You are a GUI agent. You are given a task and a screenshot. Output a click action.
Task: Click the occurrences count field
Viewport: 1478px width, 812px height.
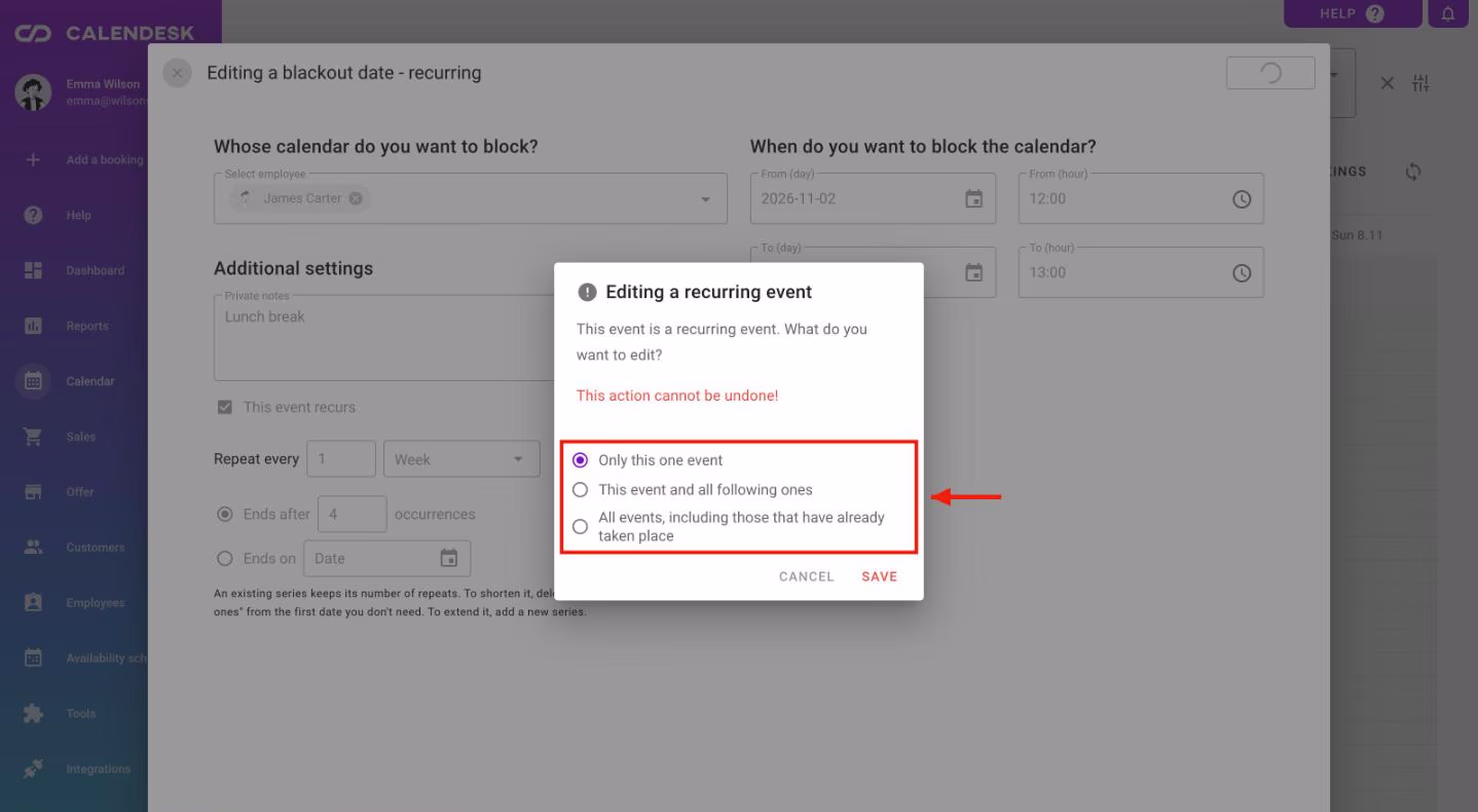tap(352, 514)
